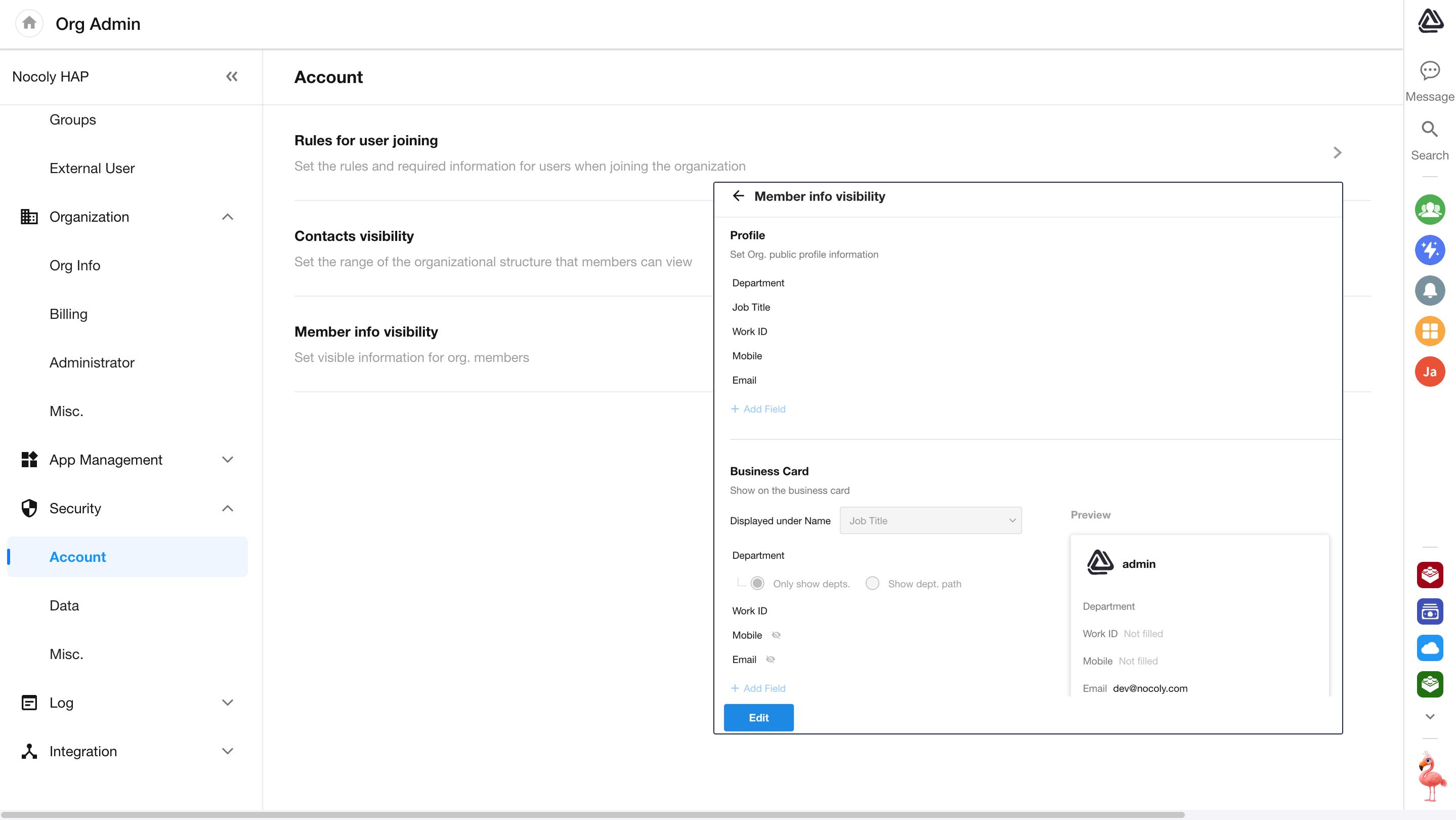Collapse the Organization section
The image size is (1456, 820).
[x=227, y=217]
